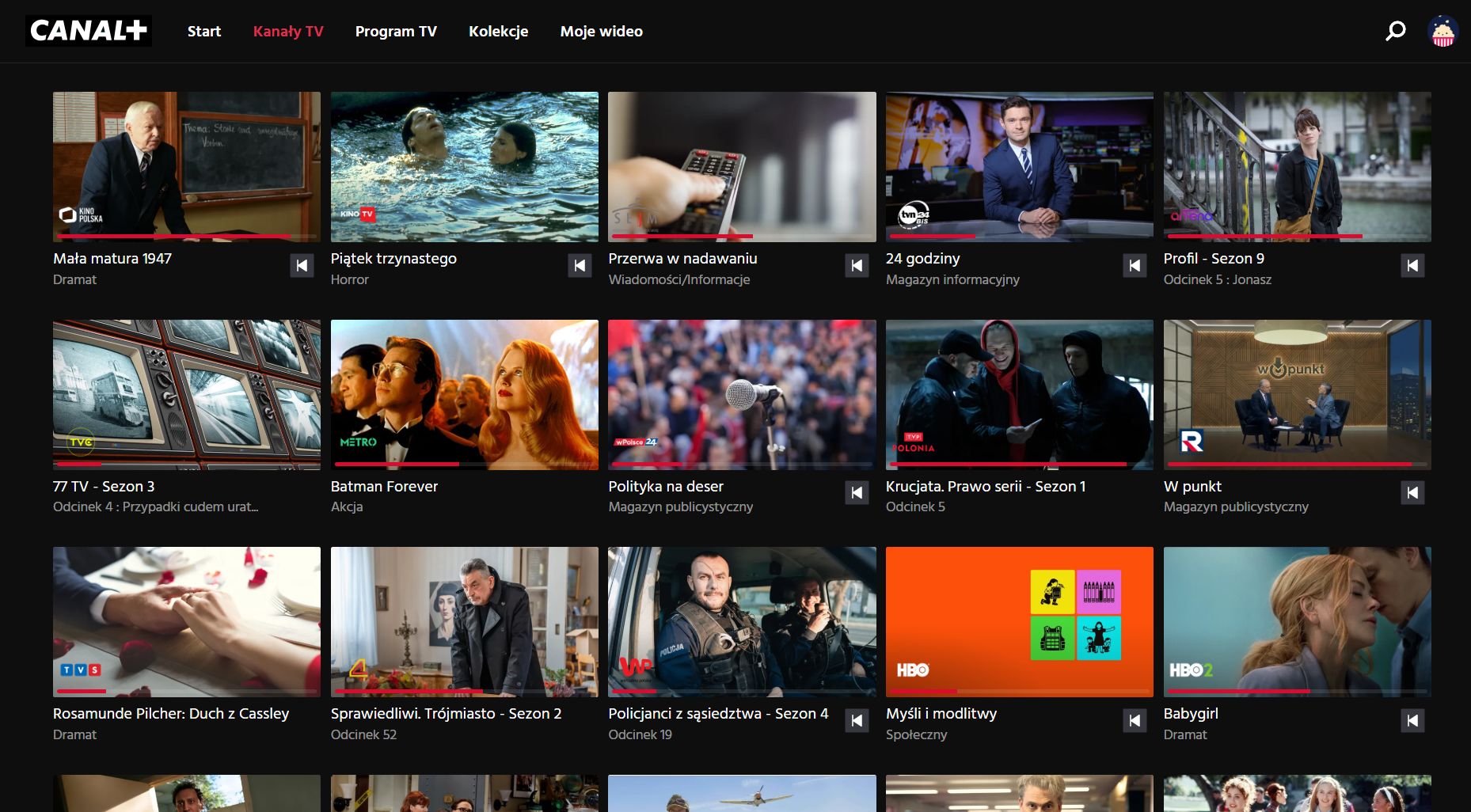Click the profile avatar

point(1442,32)
